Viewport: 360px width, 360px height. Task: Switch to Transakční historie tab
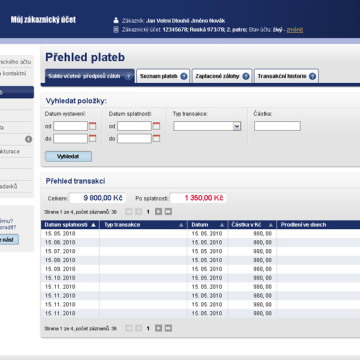(286, 76)
